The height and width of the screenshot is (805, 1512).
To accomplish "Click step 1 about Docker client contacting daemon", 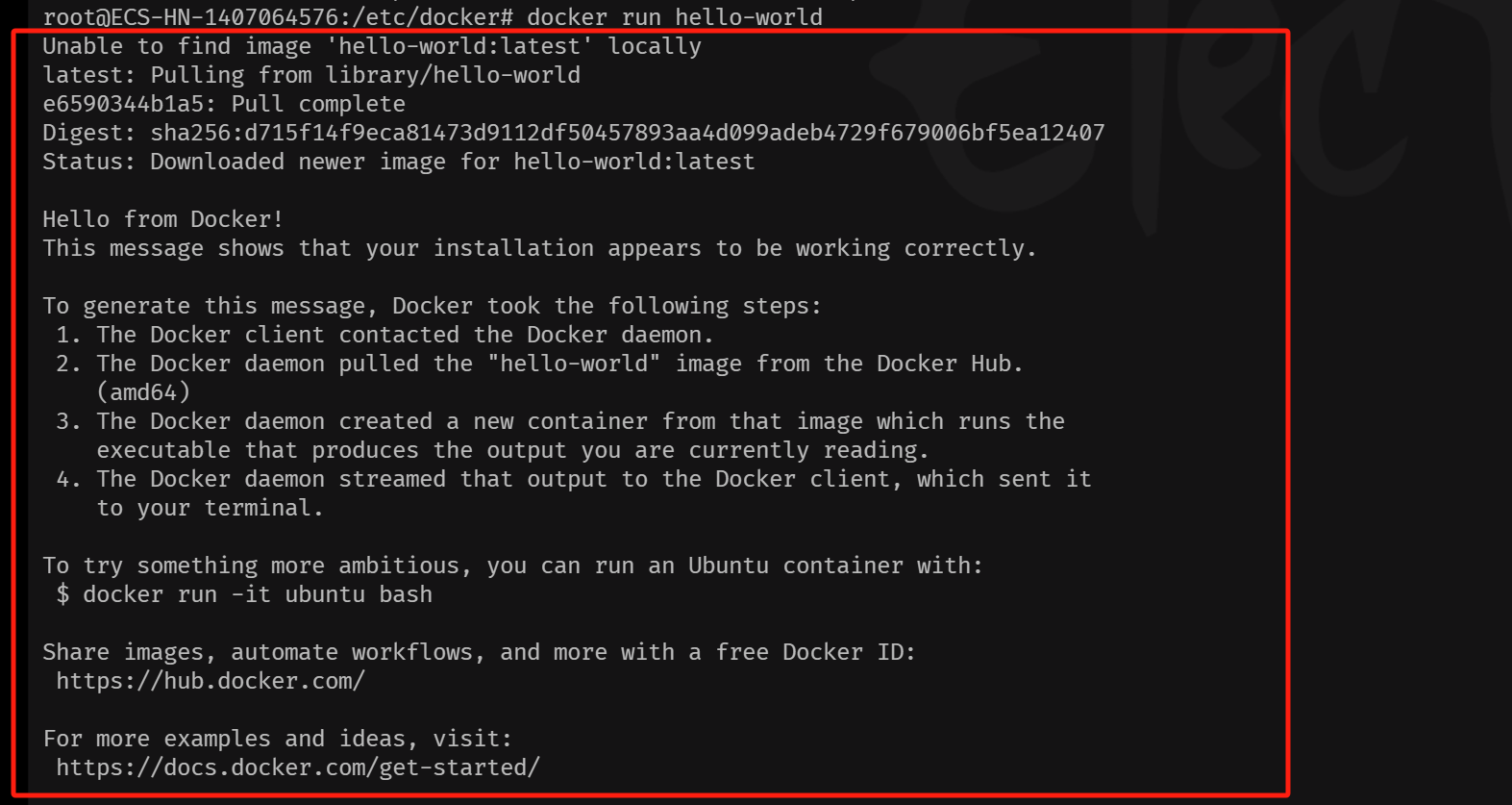I will pos(384,335).
